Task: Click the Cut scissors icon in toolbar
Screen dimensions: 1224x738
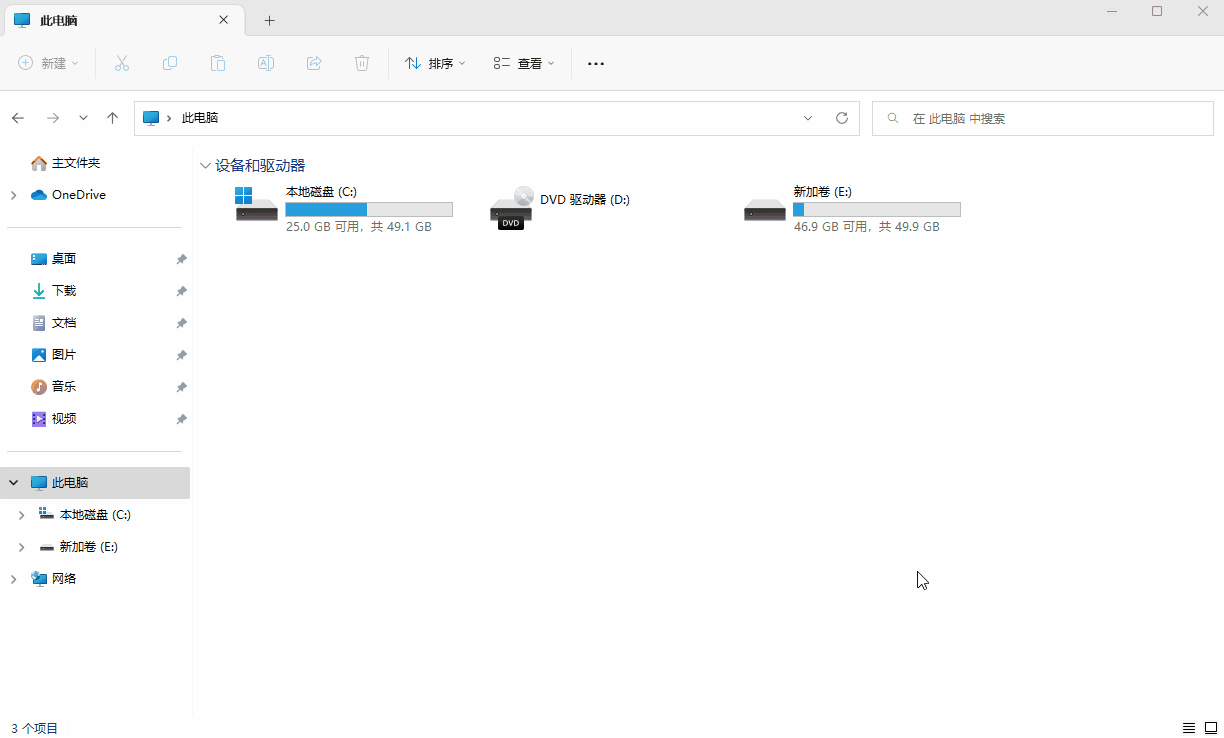Action: 122,63
